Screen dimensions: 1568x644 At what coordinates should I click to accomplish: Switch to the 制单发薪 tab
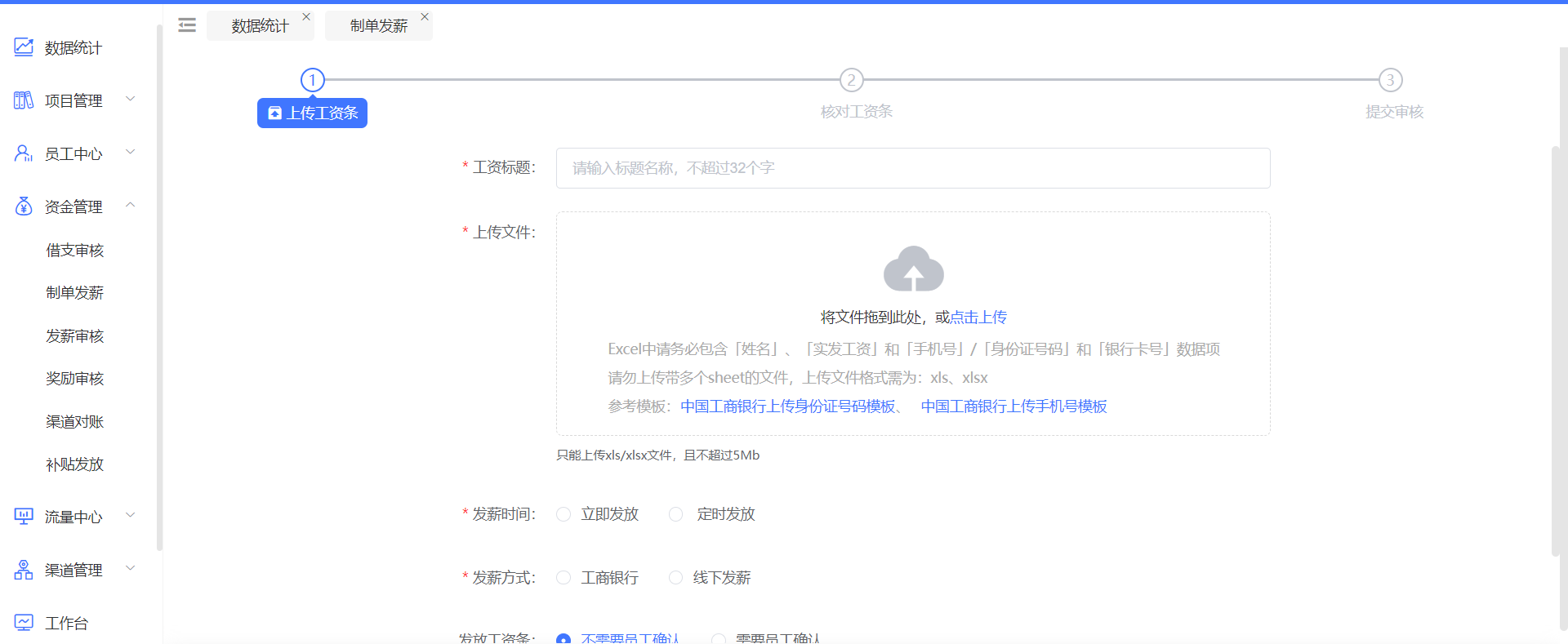tap(379, 26)
